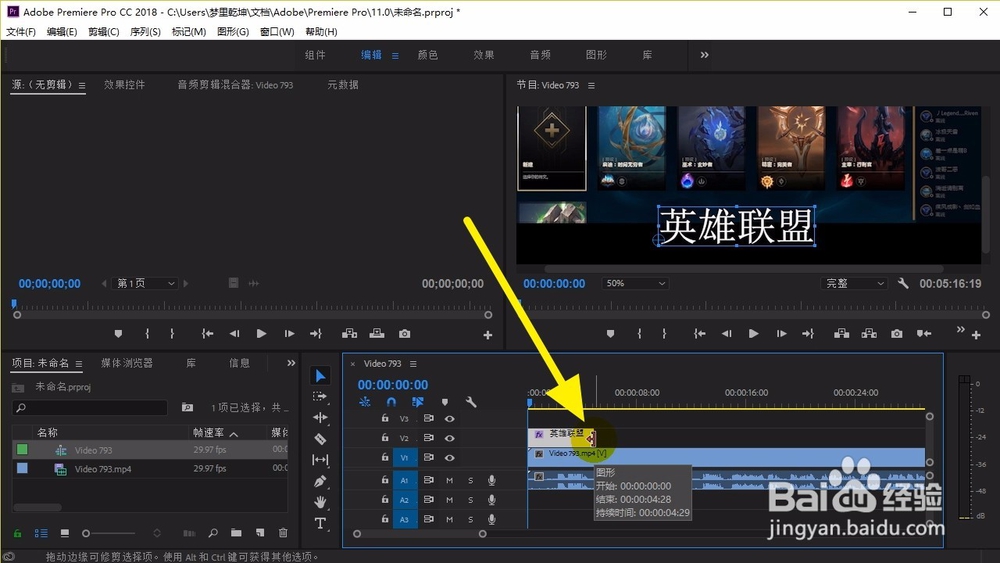This screenshot has width=1000, height=563.
Task: Add marker in timeline header
Action: click(445, 402)
